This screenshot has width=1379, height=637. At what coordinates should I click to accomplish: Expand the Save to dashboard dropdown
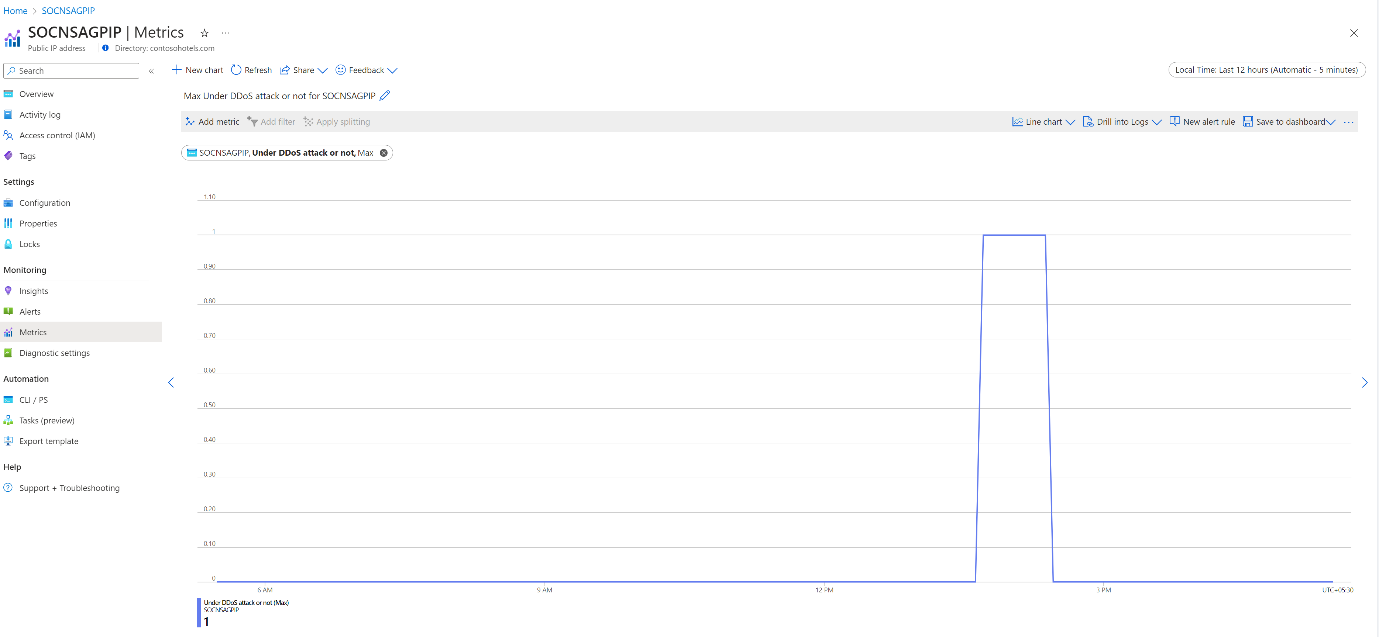(x=1289, y=122)
